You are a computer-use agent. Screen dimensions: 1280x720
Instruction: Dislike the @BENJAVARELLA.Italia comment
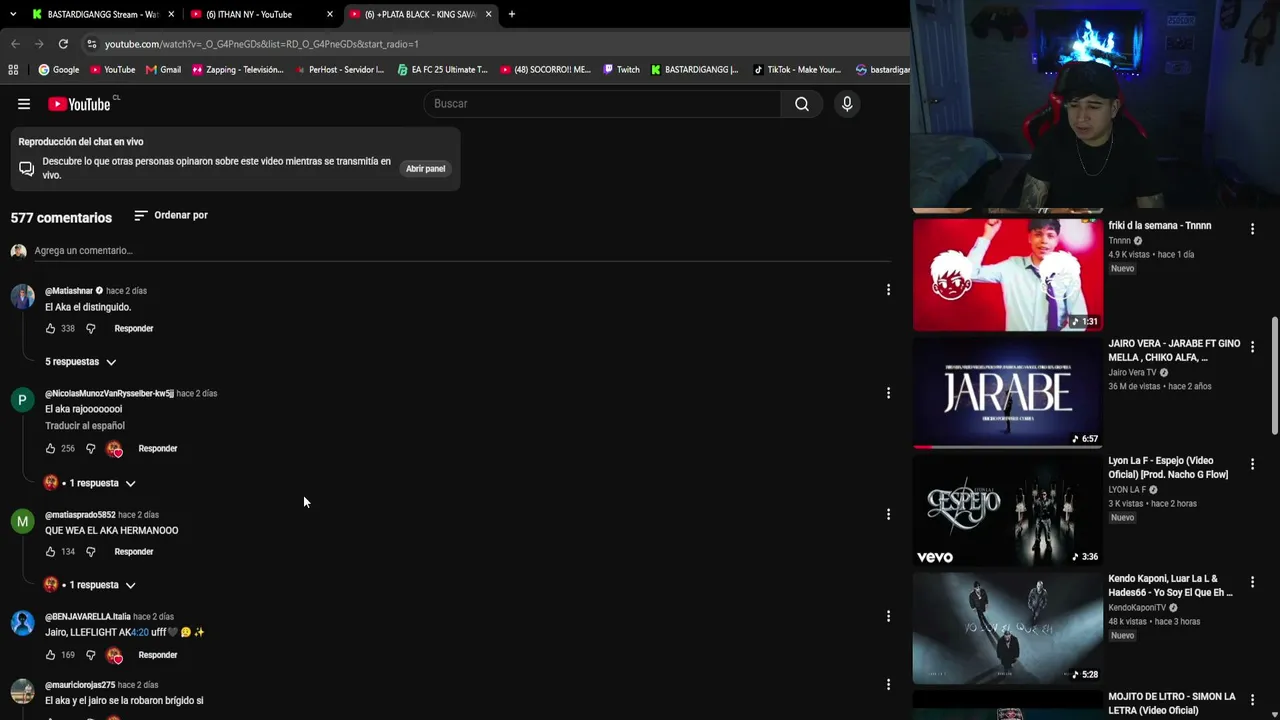90,655
